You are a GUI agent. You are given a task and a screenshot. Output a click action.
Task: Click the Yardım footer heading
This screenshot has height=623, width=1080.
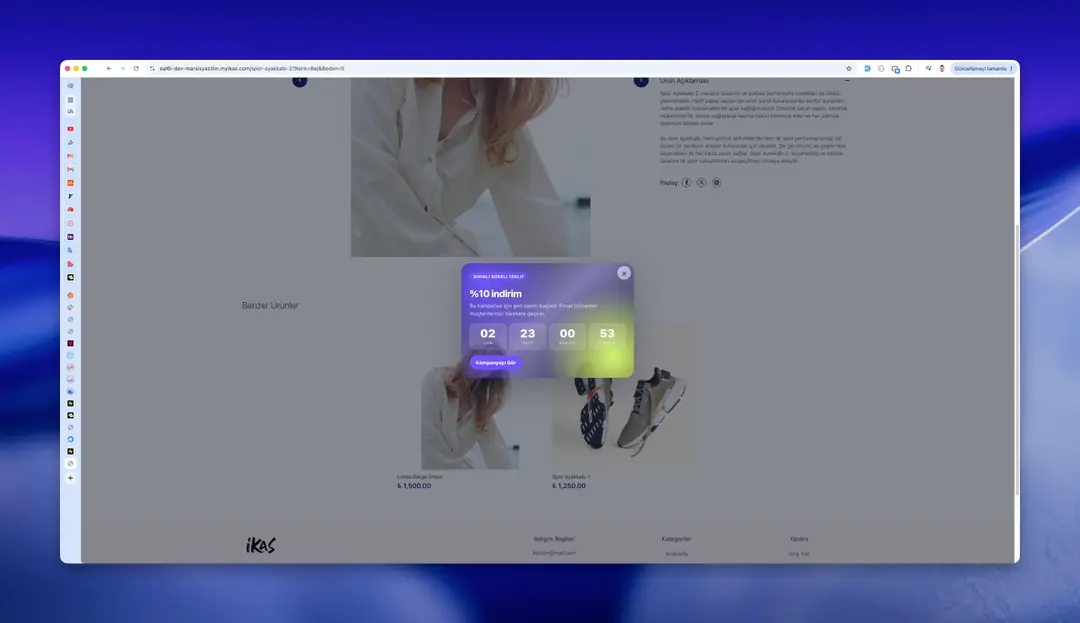[799, 539]
